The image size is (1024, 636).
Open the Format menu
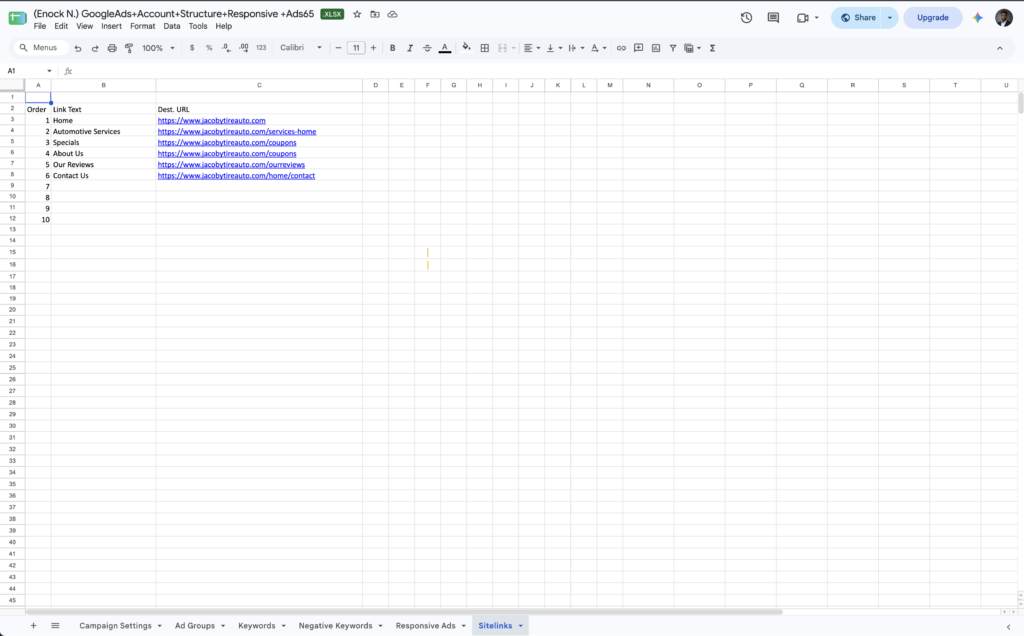pyautogui.click(x=142, y=26)
